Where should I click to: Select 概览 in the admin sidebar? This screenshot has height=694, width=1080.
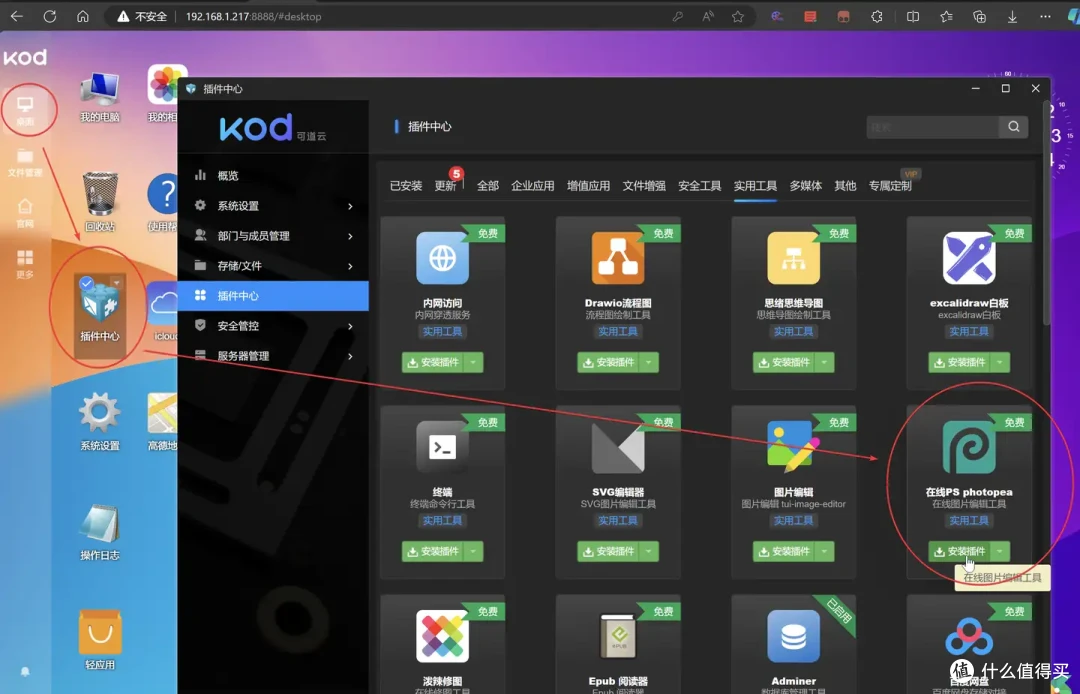(x=273, y=176)
